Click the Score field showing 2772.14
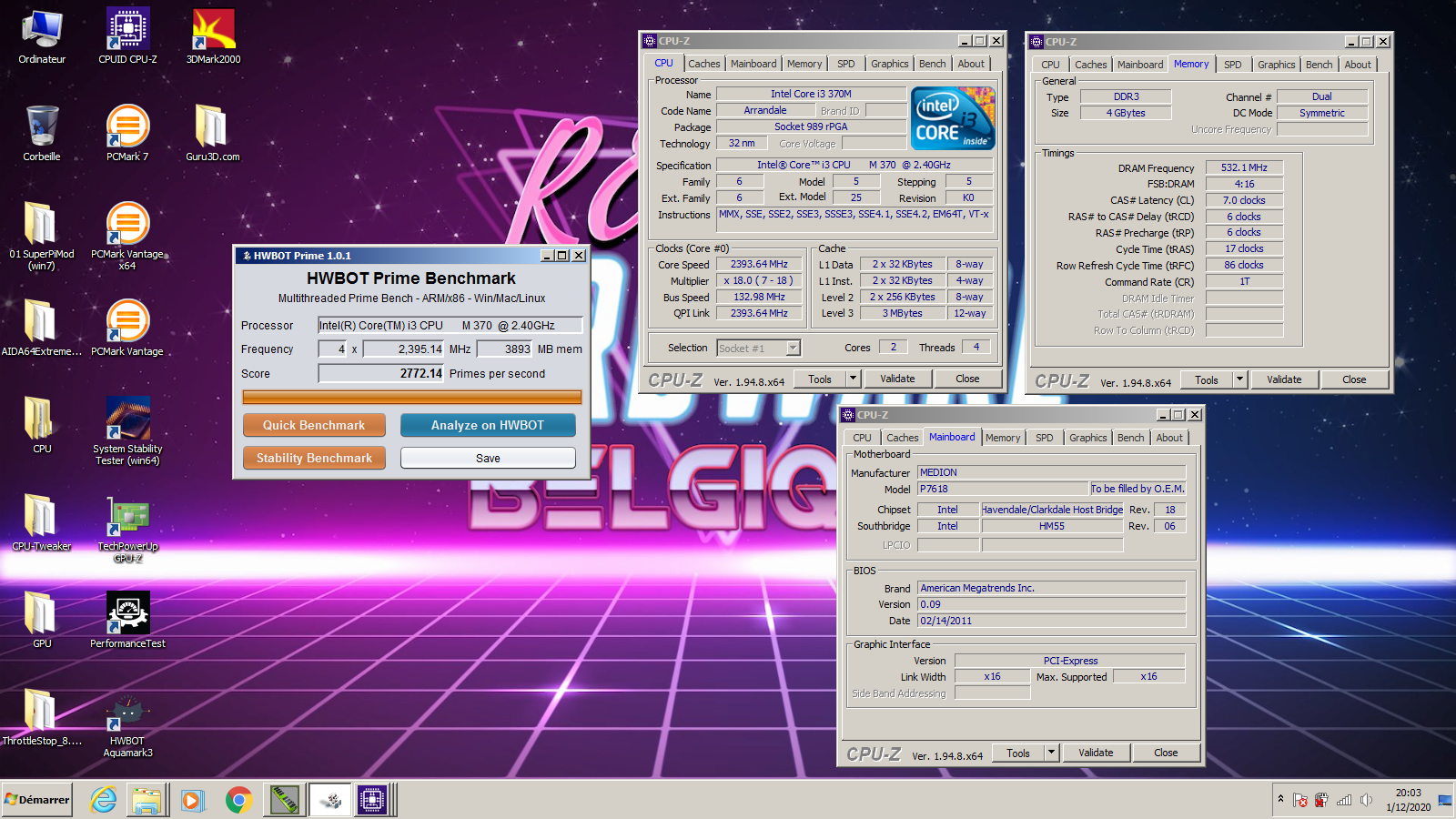This screenshot has width=1456, height=819. pos(381,373)
